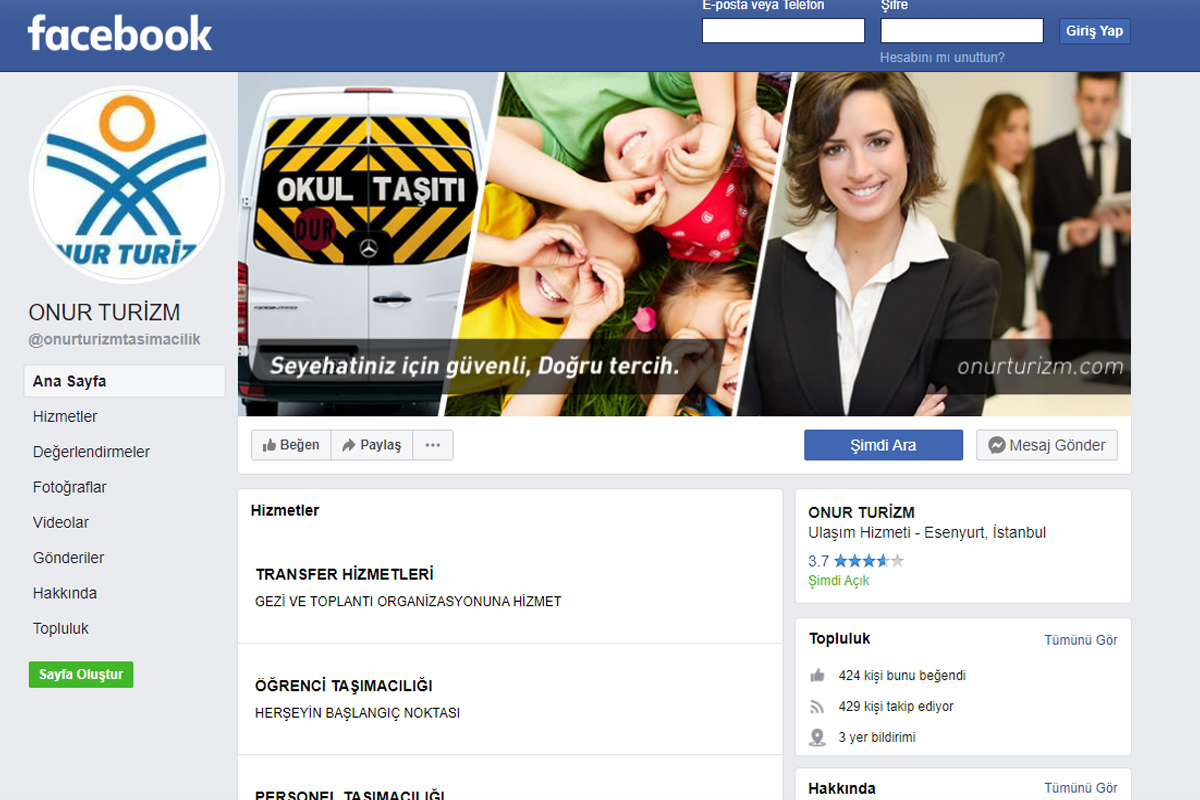The height and width of the screenshot is (800, 1200).
Task: Open Topluluk in the sidebar
Action: coord(61,629)
